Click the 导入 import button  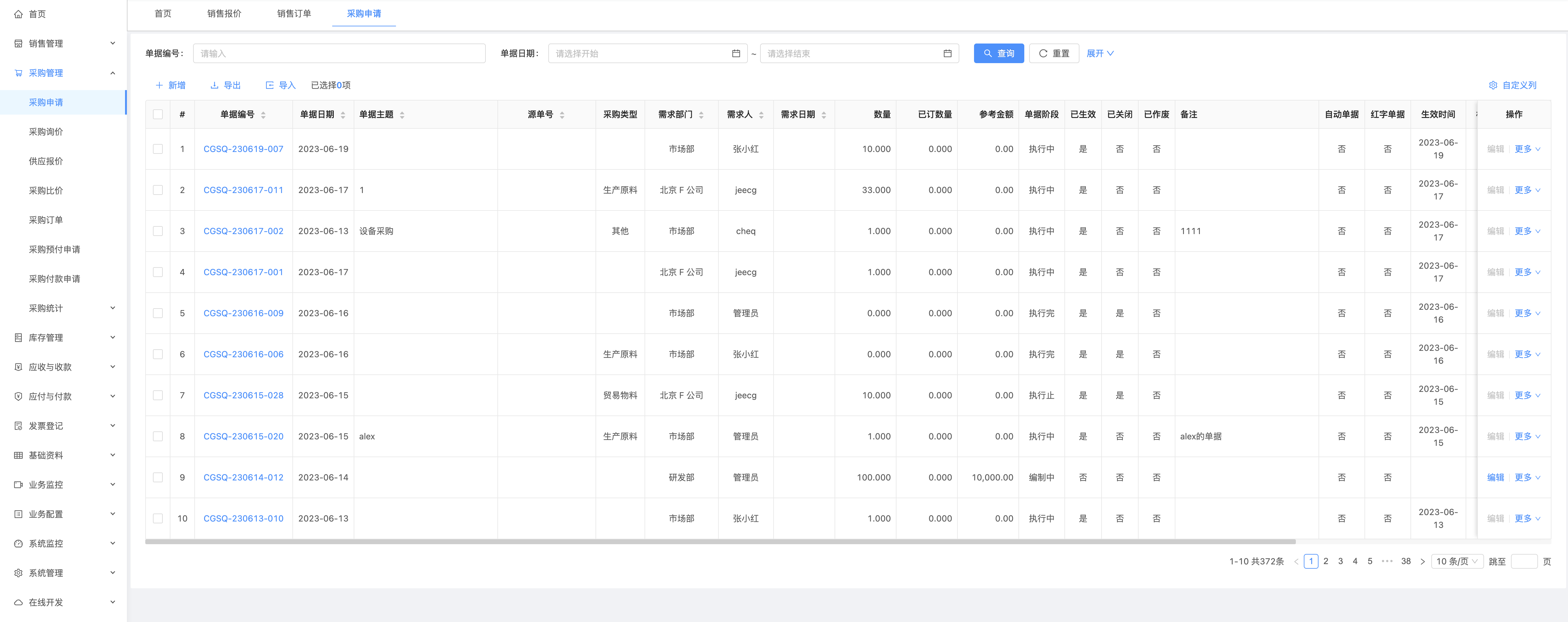click(x=281, y=85)
